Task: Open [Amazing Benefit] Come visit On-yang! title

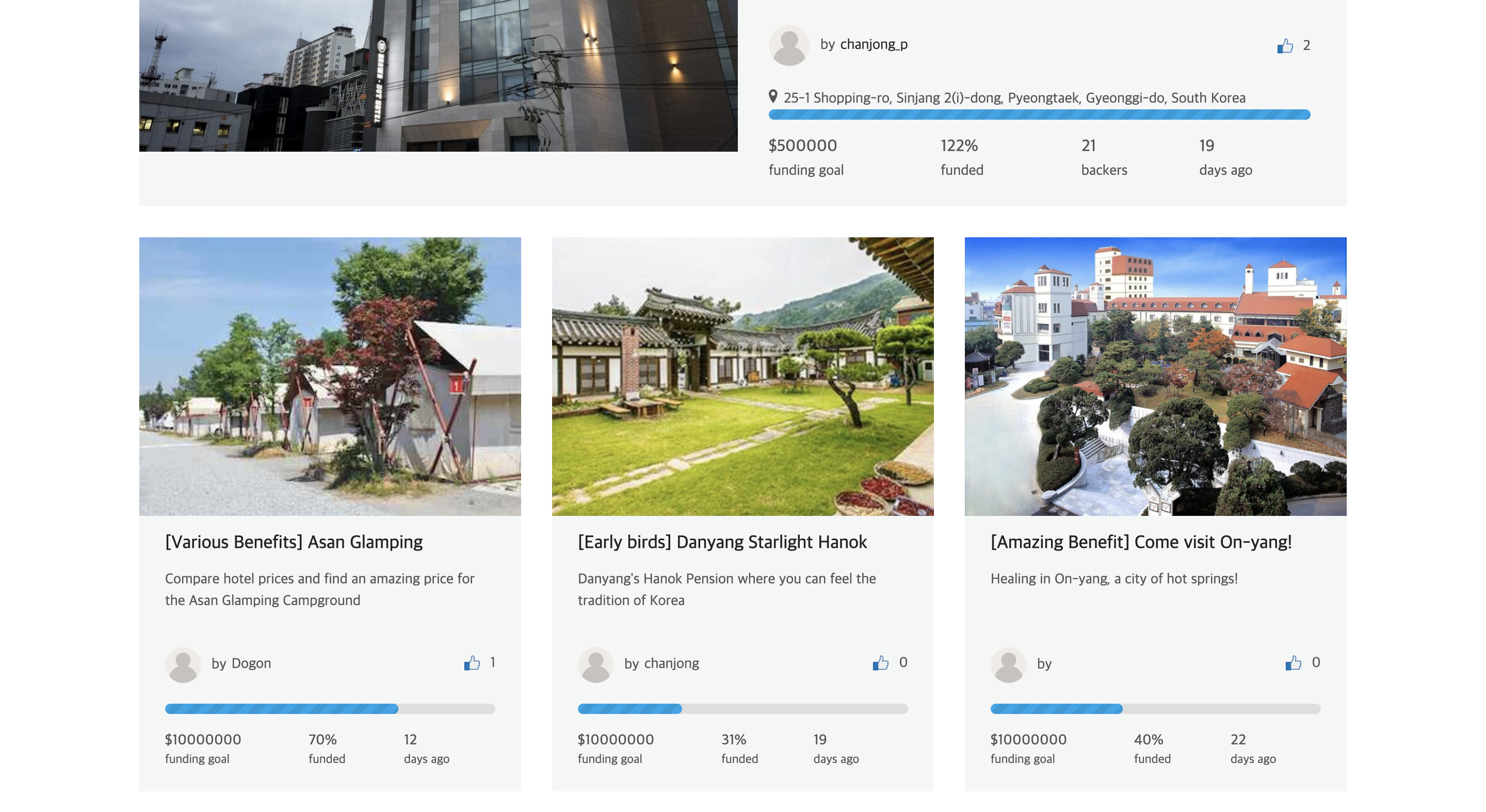Action: pyautogui.click(x=1141, y=542)
